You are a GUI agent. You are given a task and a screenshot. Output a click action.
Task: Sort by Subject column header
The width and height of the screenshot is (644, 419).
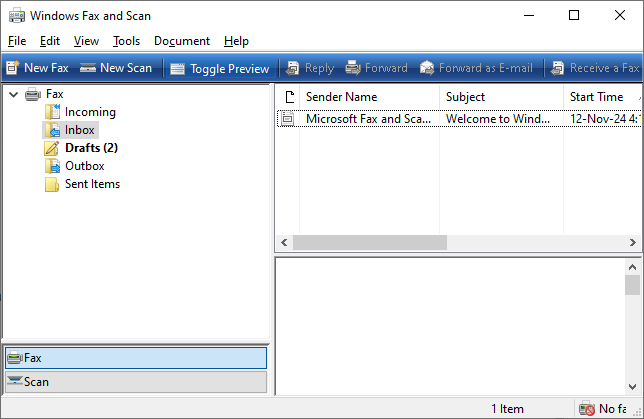501,97
